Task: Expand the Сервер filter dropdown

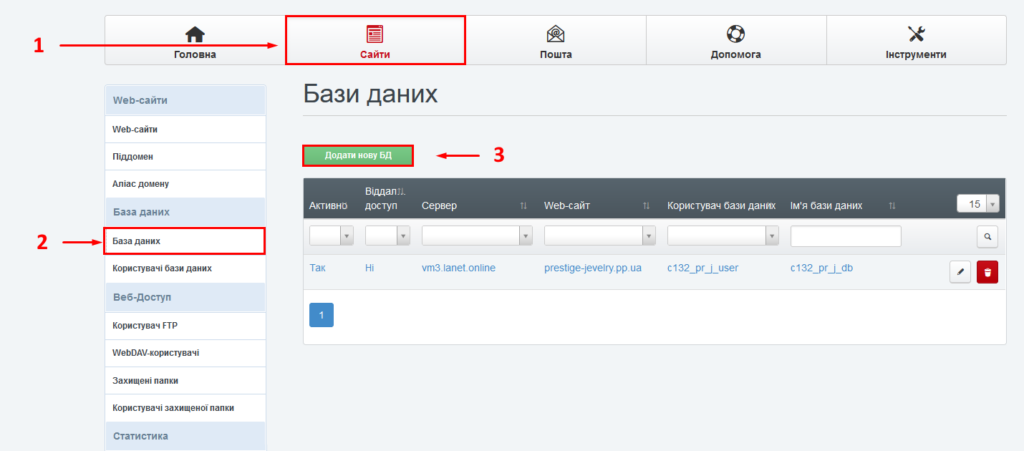Action: coord(476,236)
